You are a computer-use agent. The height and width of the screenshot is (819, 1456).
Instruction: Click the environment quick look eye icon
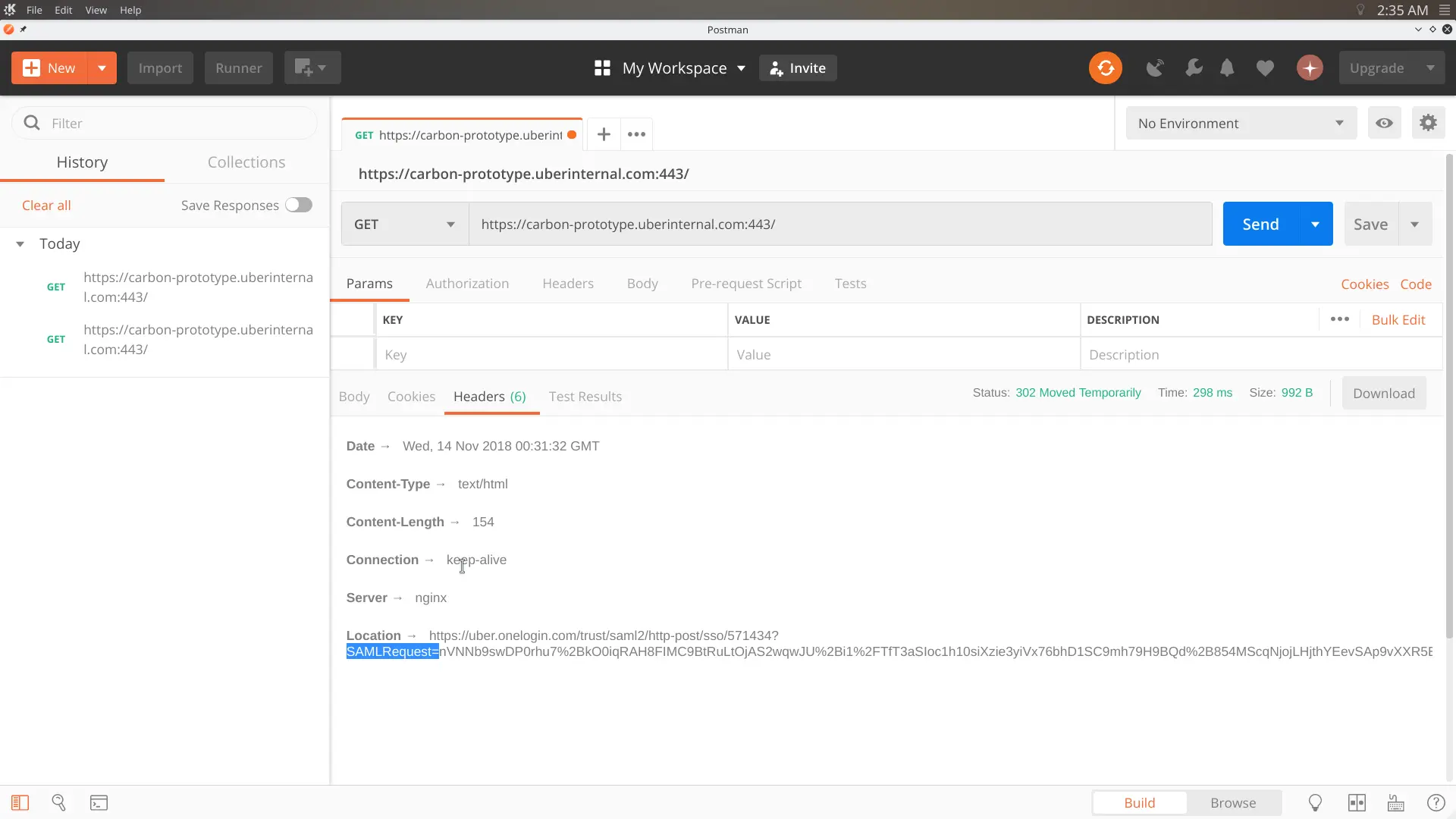tap(1384, 124)
